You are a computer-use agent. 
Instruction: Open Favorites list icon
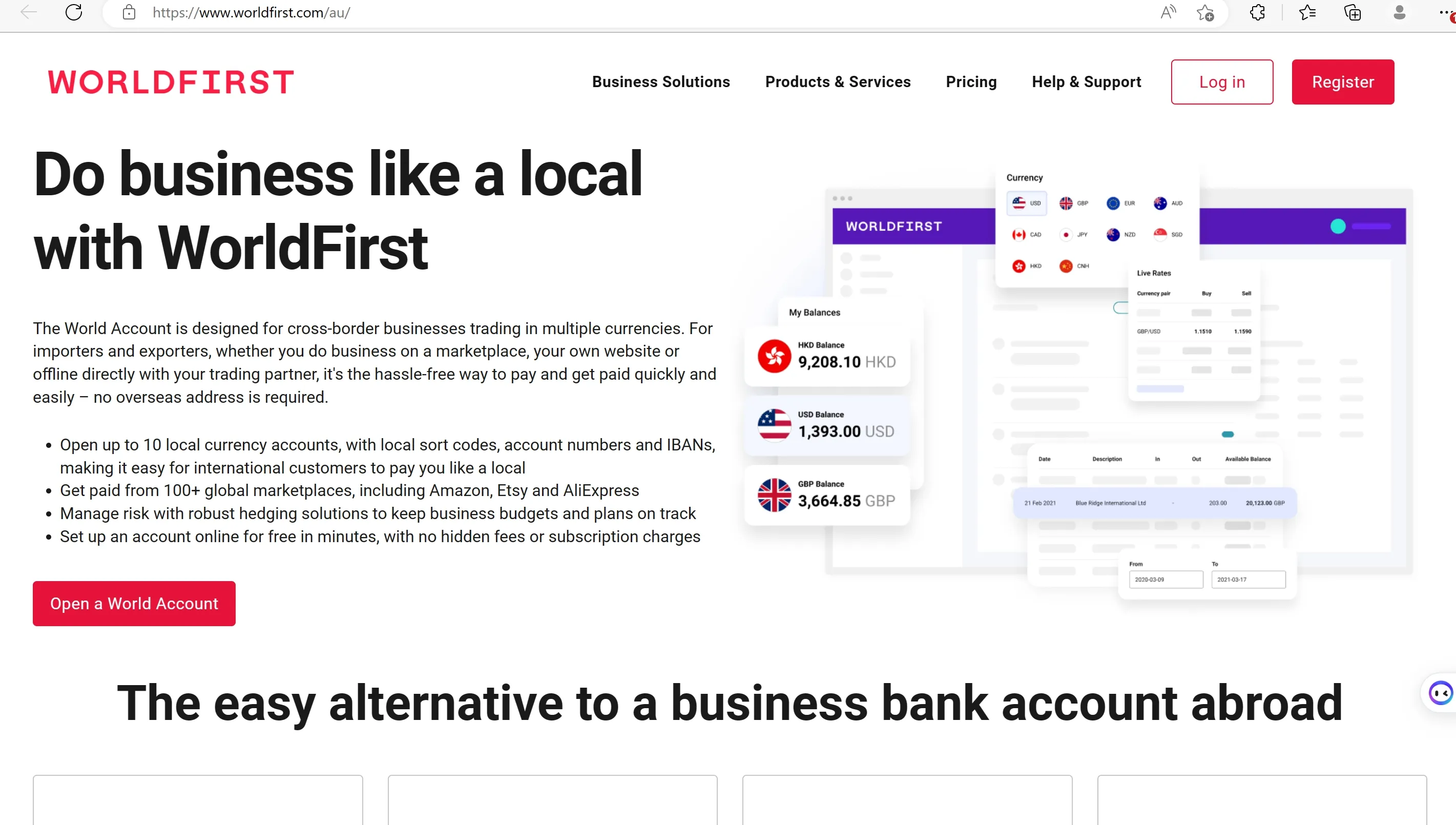point(1307,12)
